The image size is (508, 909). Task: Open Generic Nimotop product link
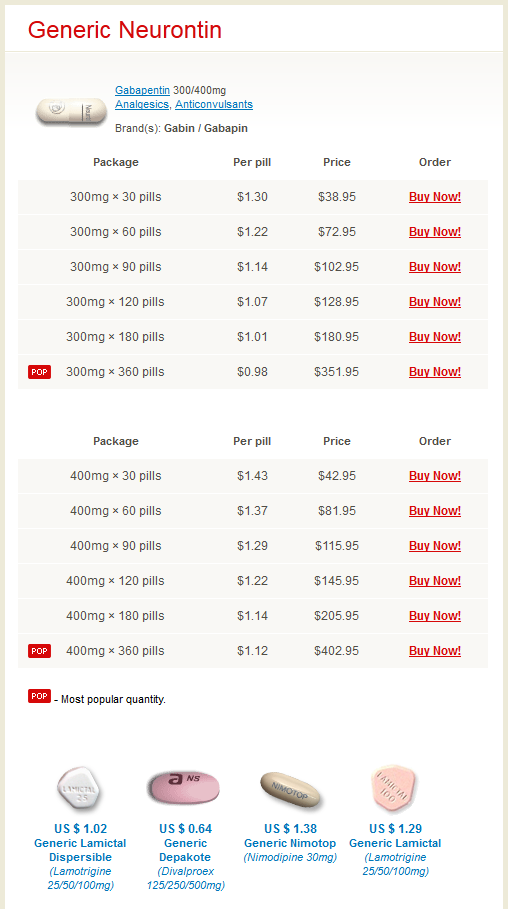click(x=290, y=843)
